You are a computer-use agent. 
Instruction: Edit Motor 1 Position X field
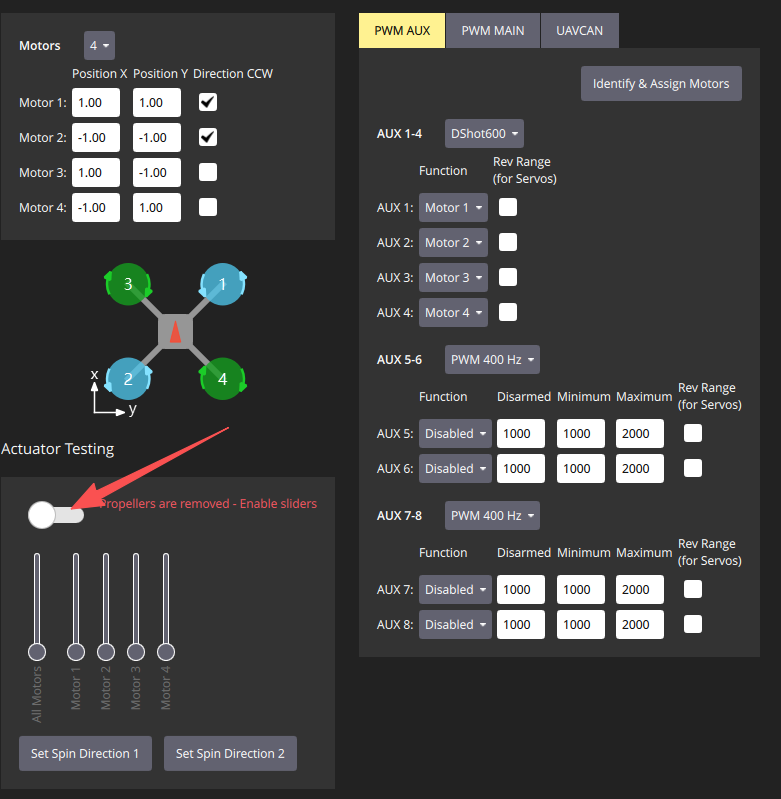tap(96, 102)
